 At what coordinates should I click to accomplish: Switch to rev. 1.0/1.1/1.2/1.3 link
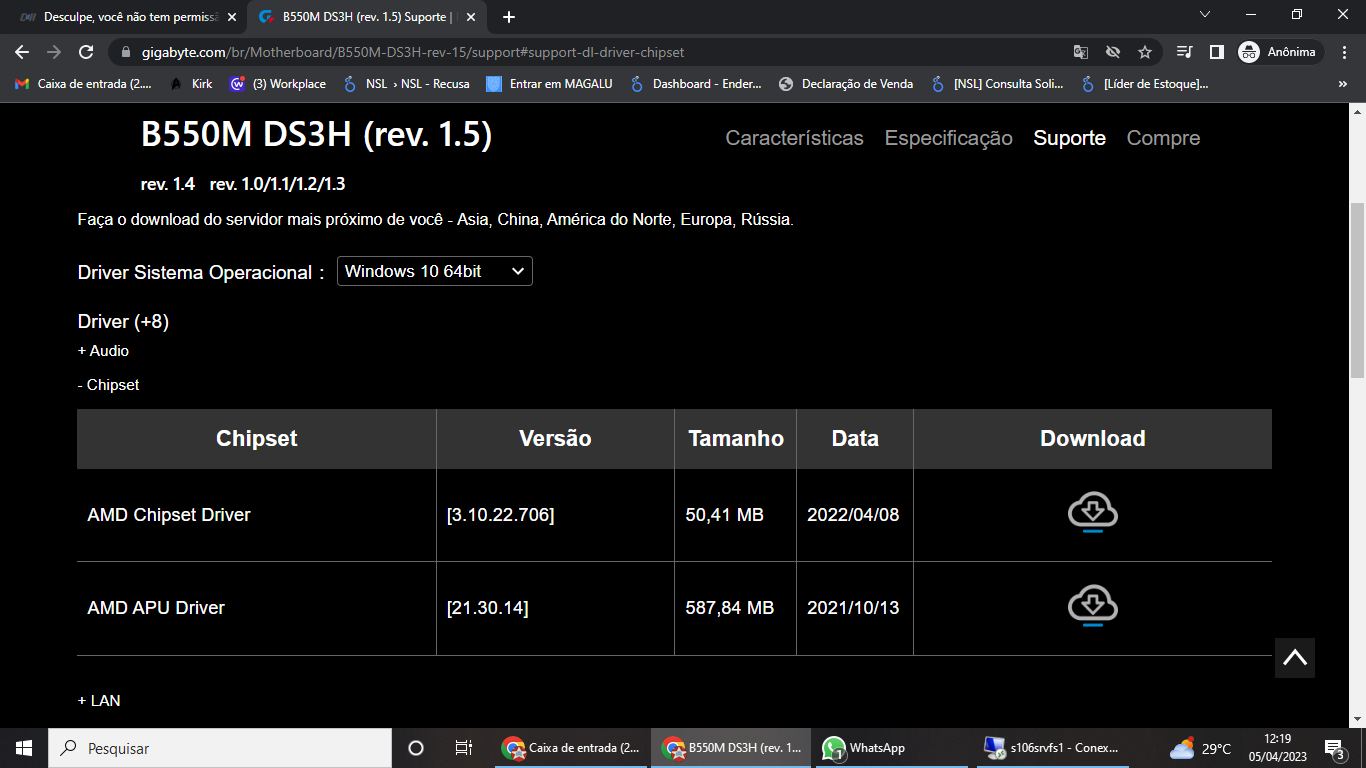coord(277,184)
